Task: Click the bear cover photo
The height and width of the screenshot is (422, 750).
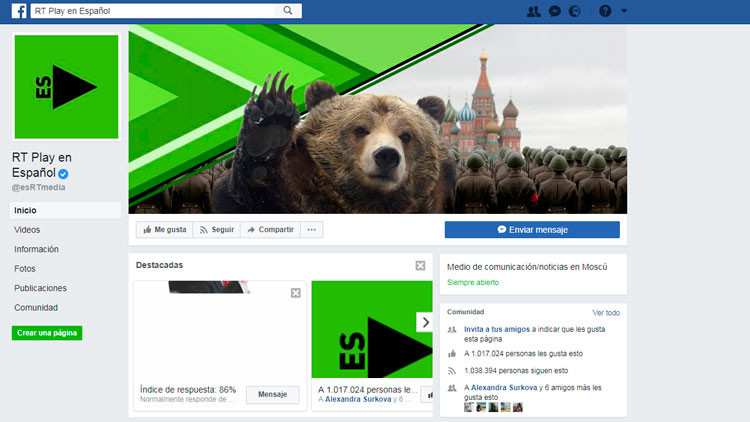Action: coord(378,119)
